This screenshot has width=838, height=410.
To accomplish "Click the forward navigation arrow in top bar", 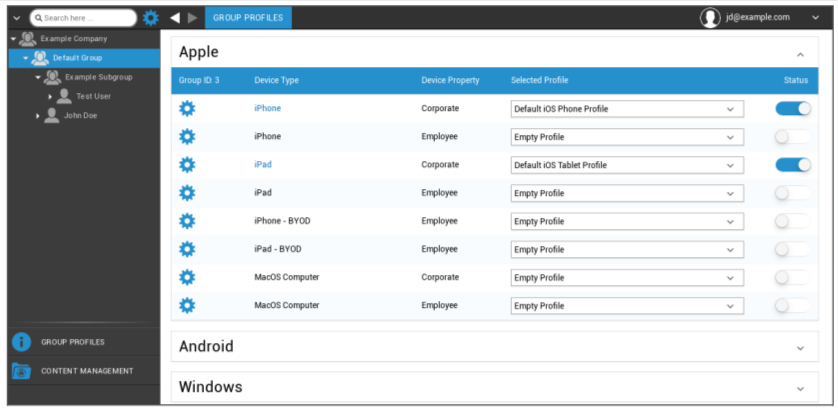I will coord(192,18).
